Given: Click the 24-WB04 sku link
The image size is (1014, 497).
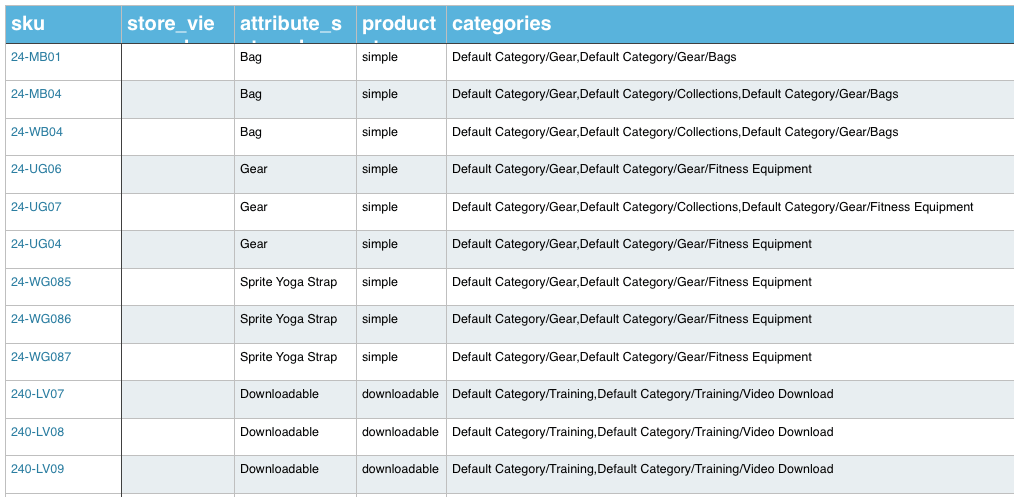Looking at the screenshot, I should coord(36,132).
